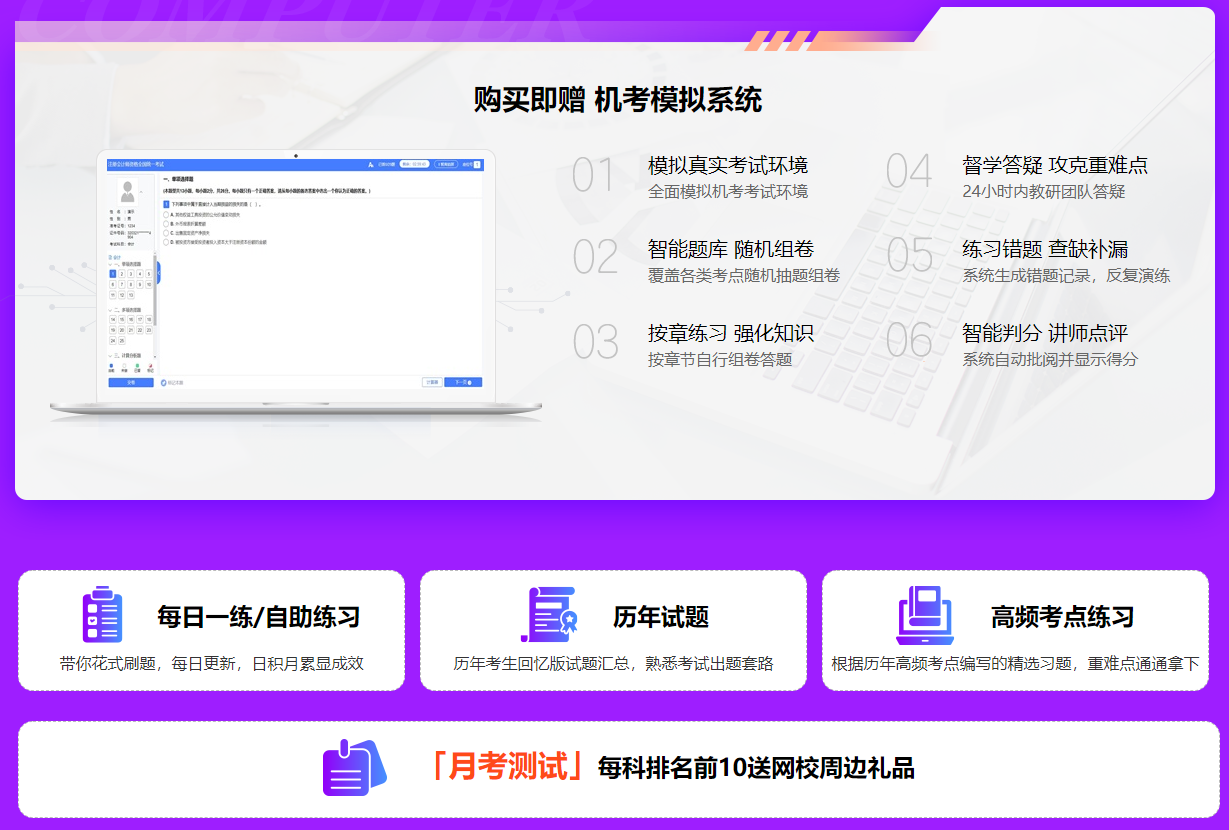
Task: Select answer option A radio button
Action: [x=165, y=214]
